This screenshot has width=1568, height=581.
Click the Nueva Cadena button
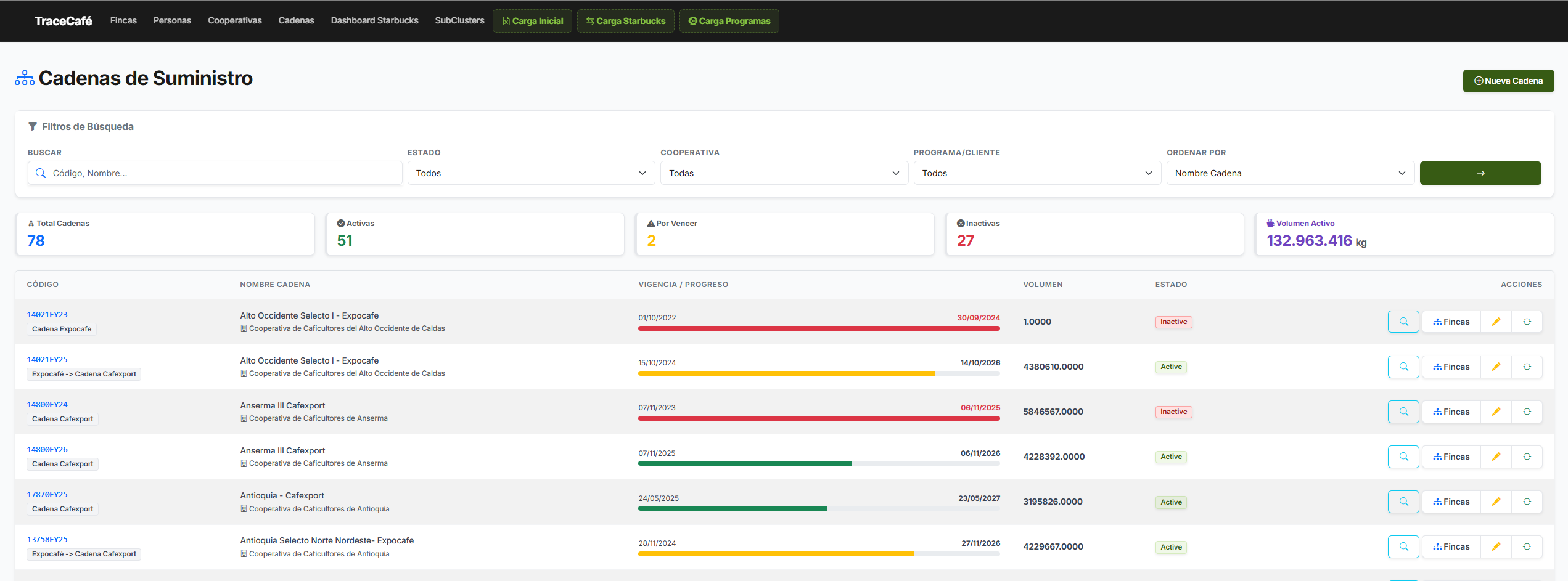1508,81
